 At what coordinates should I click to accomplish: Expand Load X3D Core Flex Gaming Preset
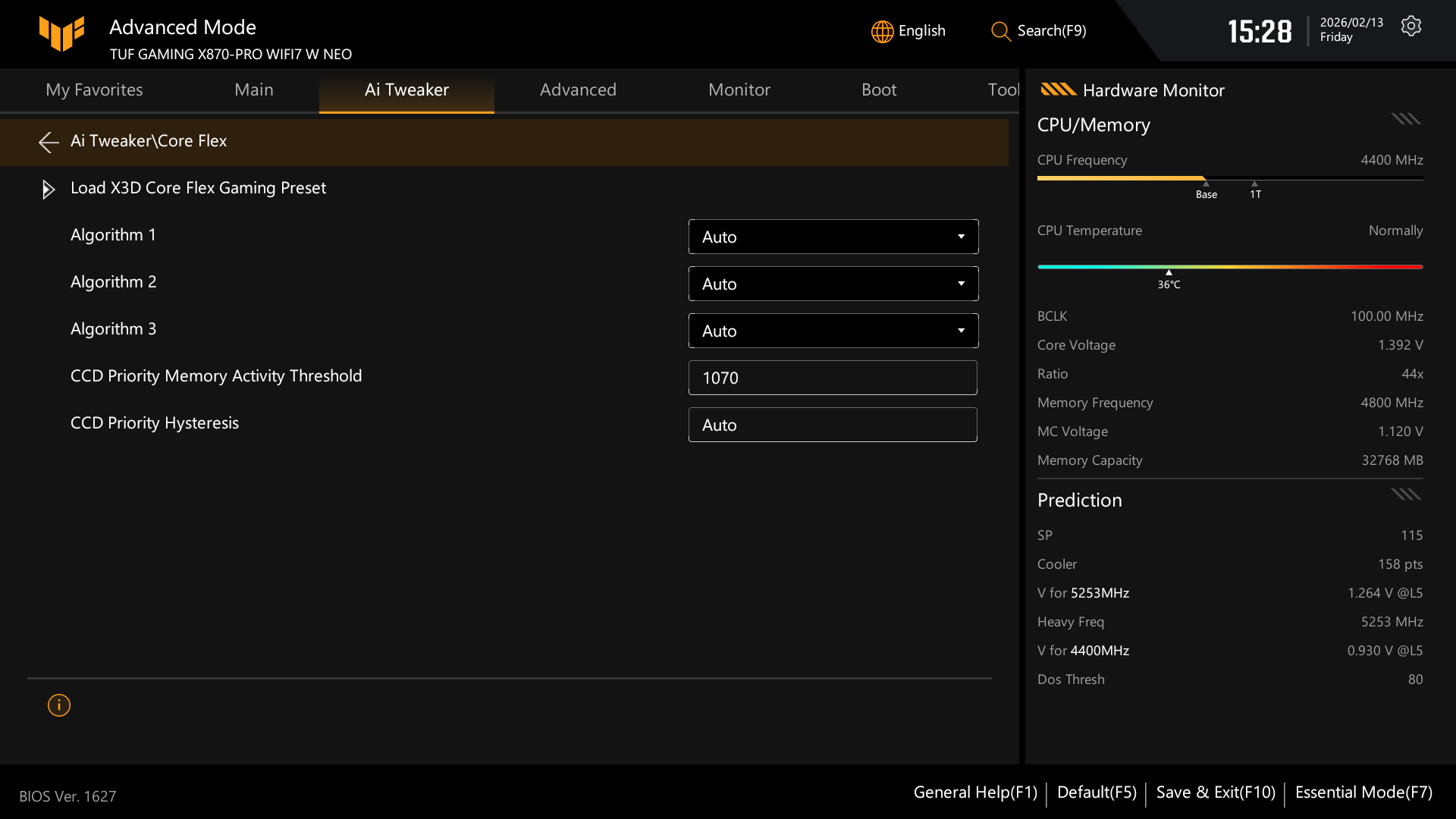click(x=48, y=190)
